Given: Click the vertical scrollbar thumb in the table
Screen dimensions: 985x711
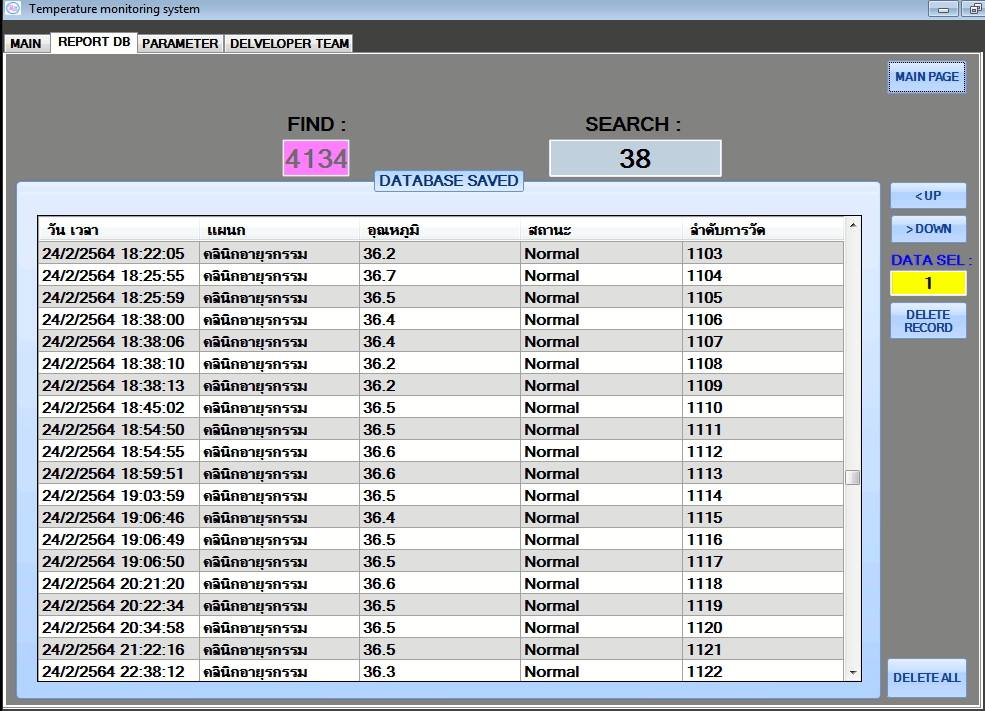Looking at the screenshot, I should tap(852, 477).
